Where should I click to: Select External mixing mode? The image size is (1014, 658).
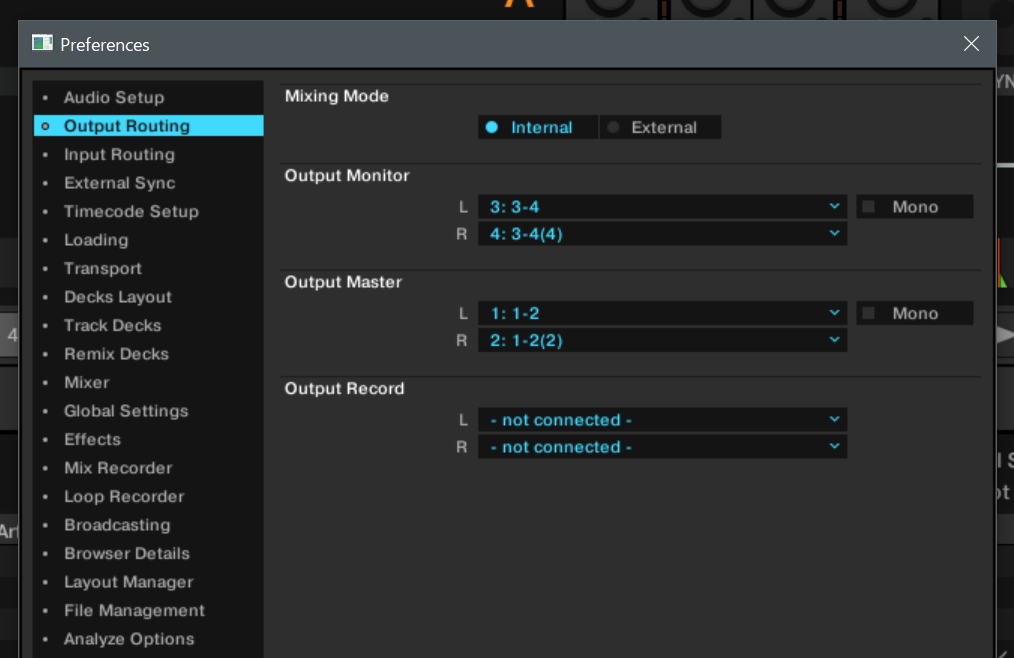pos(660,128)
